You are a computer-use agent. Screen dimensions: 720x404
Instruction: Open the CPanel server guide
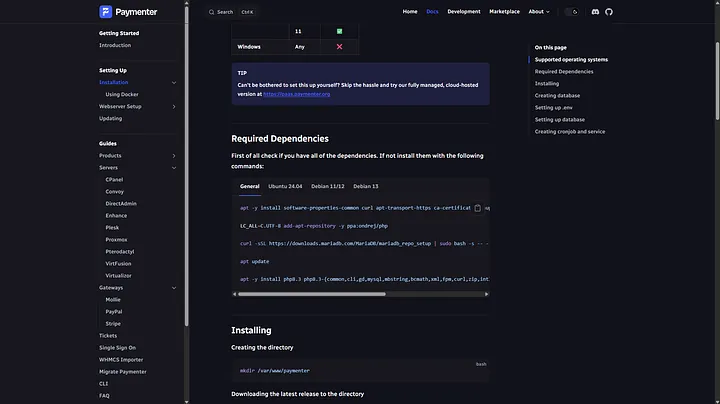click(x=114, y=180)
